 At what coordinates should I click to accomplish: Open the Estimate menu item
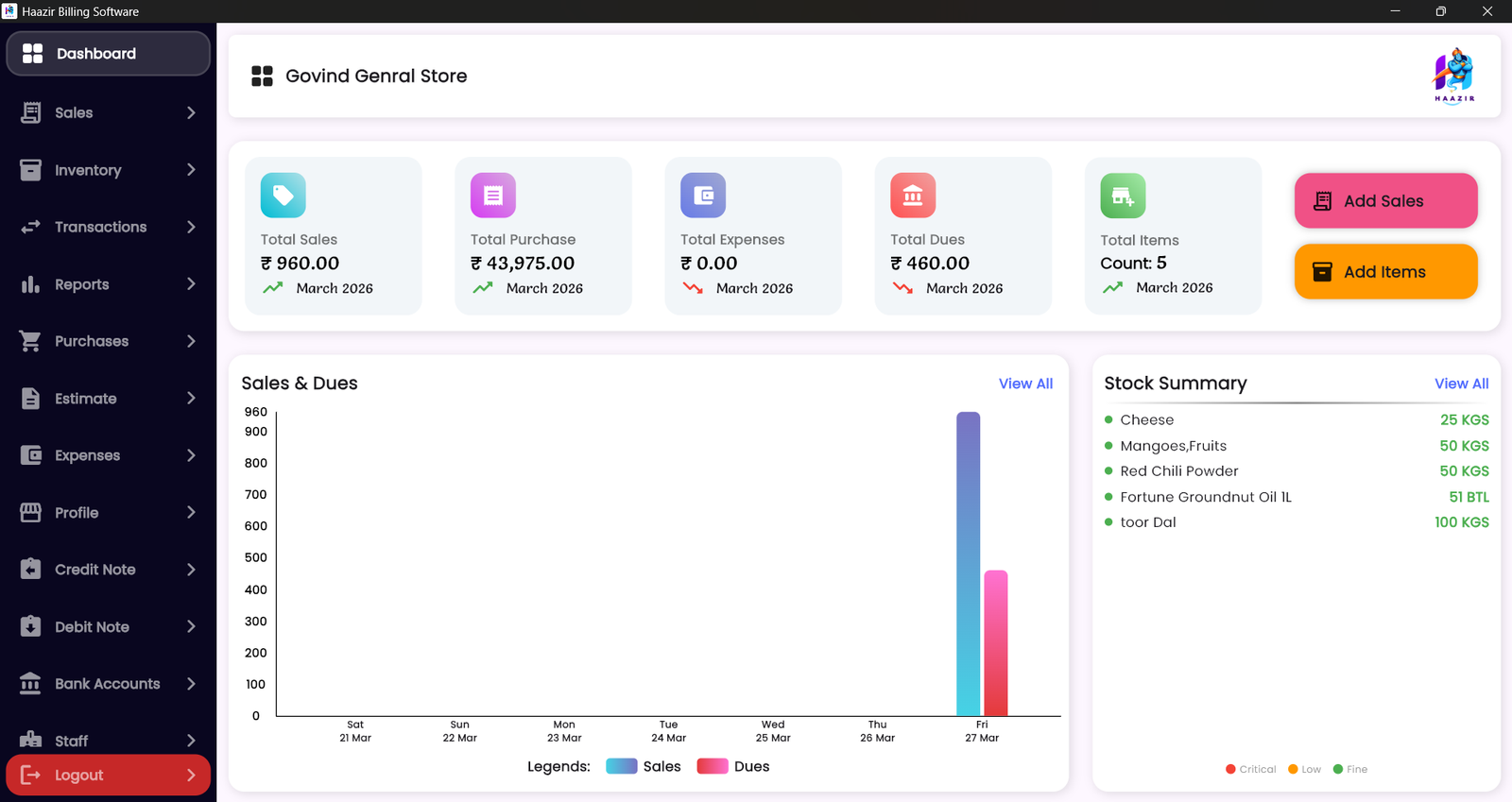coord(86,399)
